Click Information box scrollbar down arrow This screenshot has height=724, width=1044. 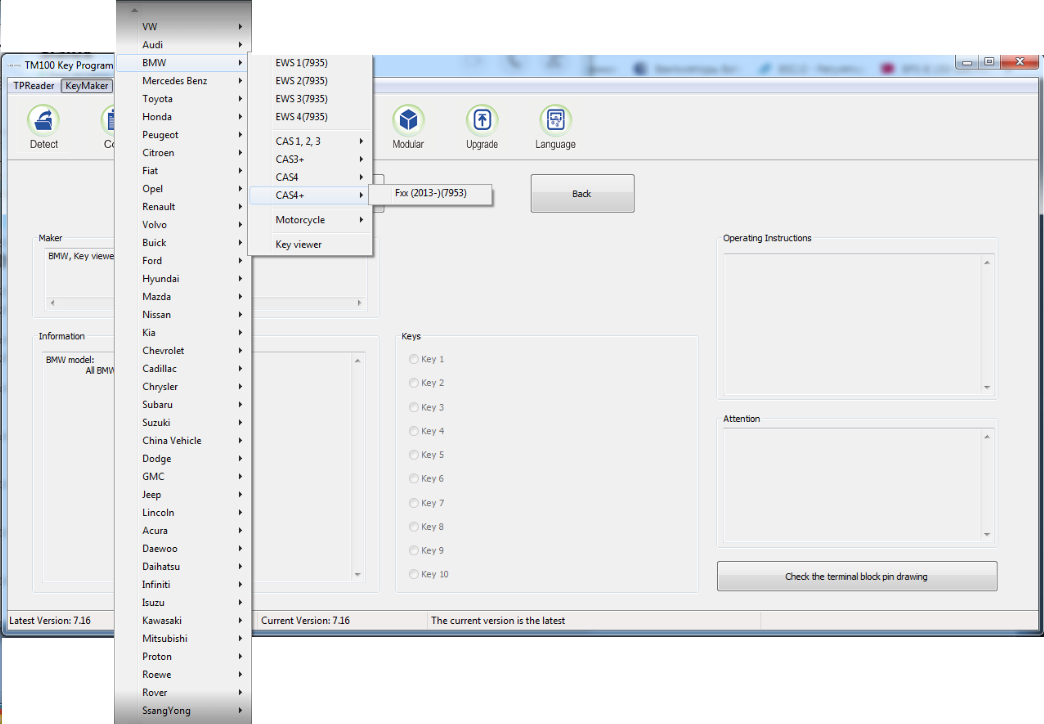(x=358, y=574)
